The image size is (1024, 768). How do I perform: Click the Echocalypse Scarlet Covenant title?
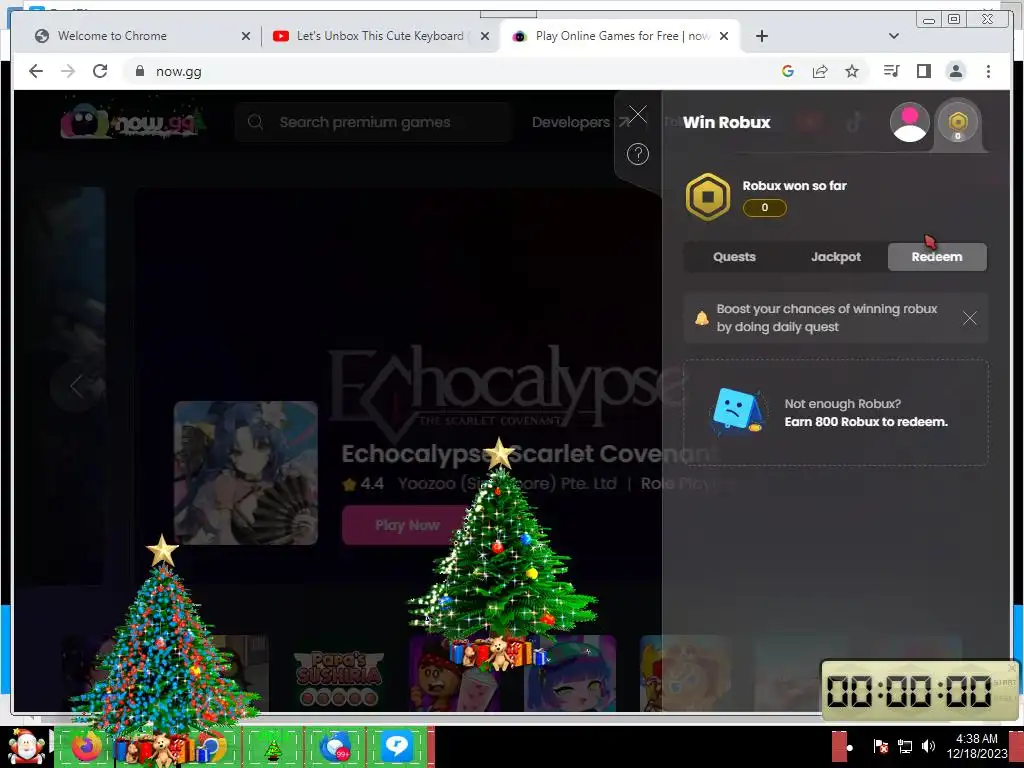pos(528,454)
